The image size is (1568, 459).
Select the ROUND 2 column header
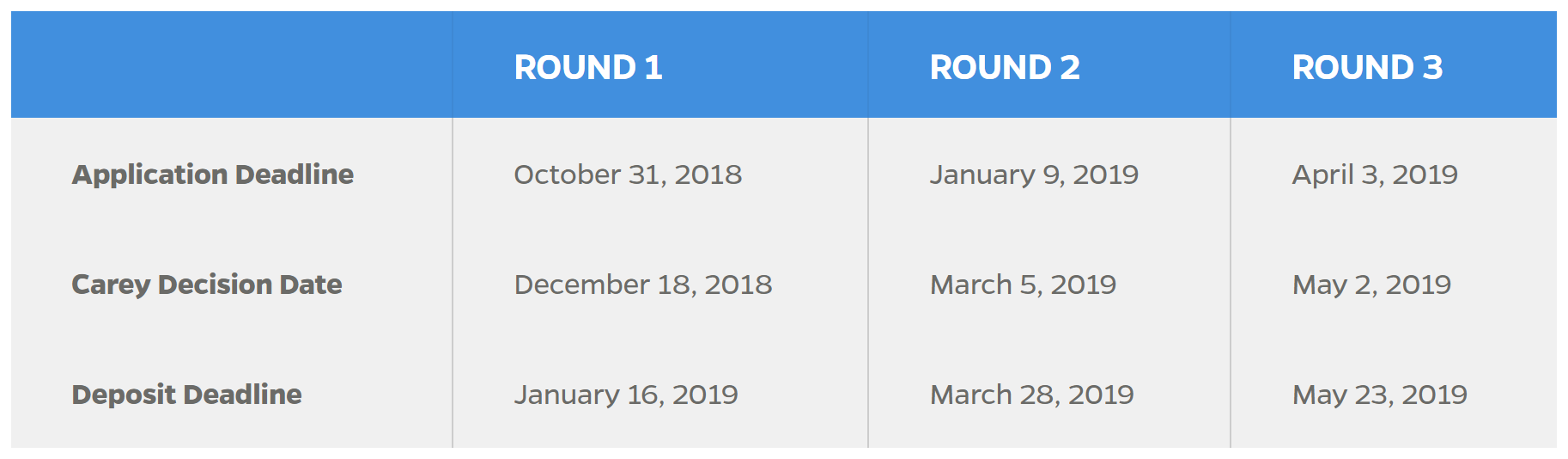tap(1004, 67)
